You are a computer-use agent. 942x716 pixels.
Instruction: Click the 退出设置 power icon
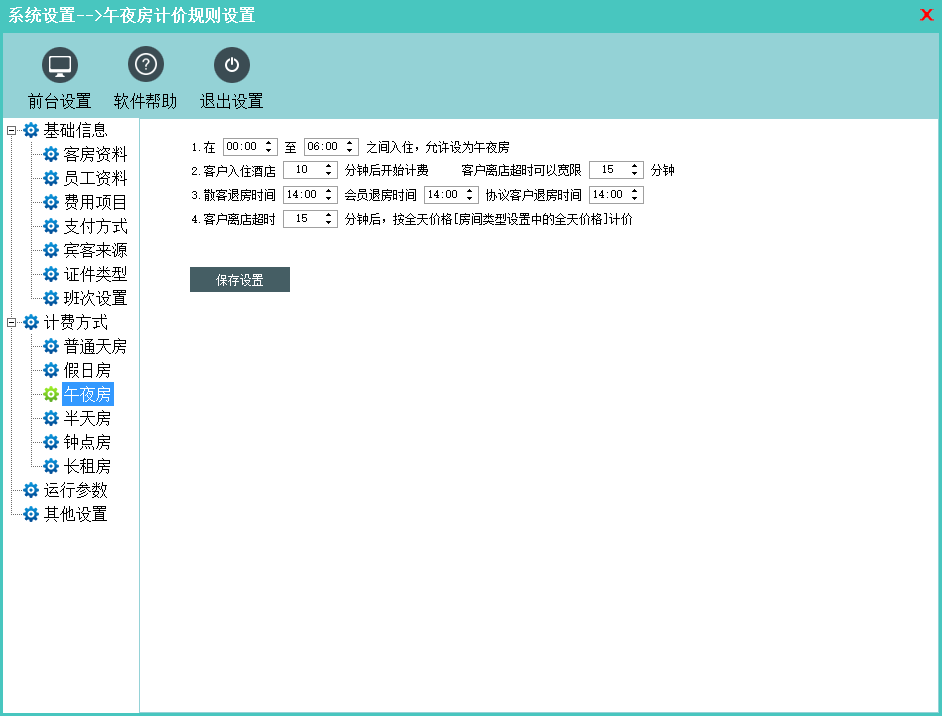point(231,65)
